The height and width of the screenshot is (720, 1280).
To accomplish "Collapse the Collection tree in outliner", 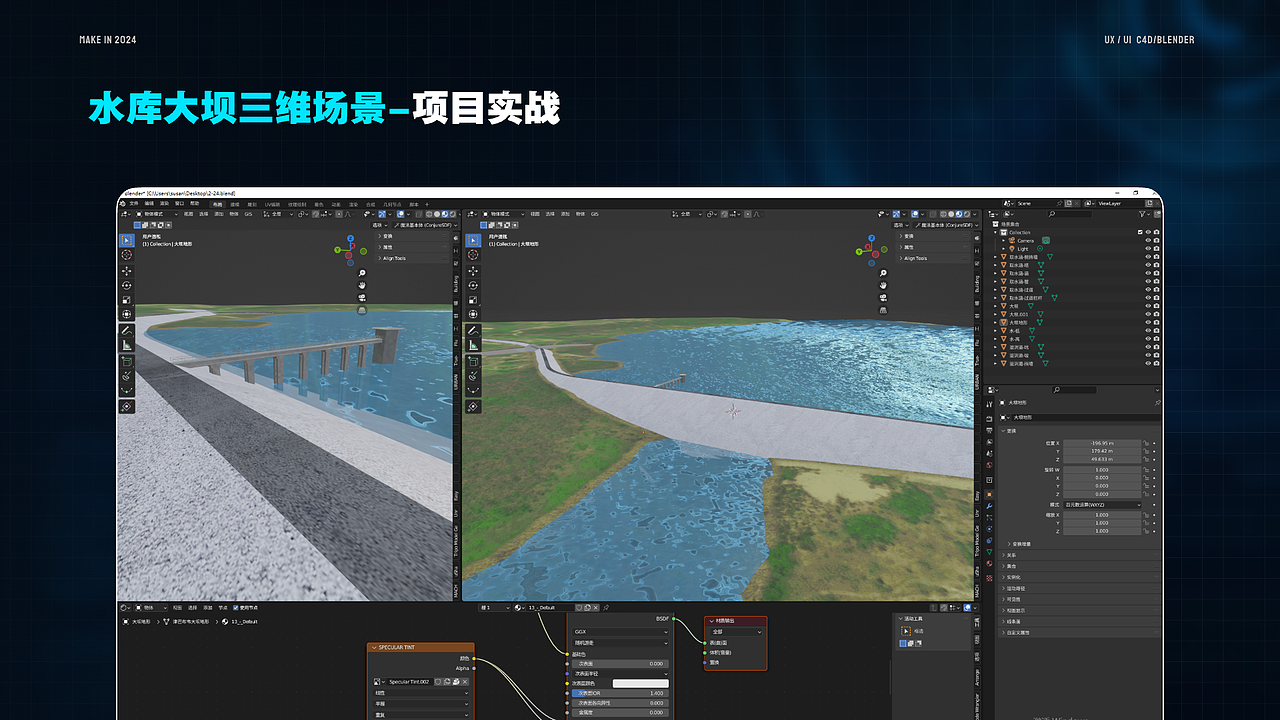I will pos(995,232).
